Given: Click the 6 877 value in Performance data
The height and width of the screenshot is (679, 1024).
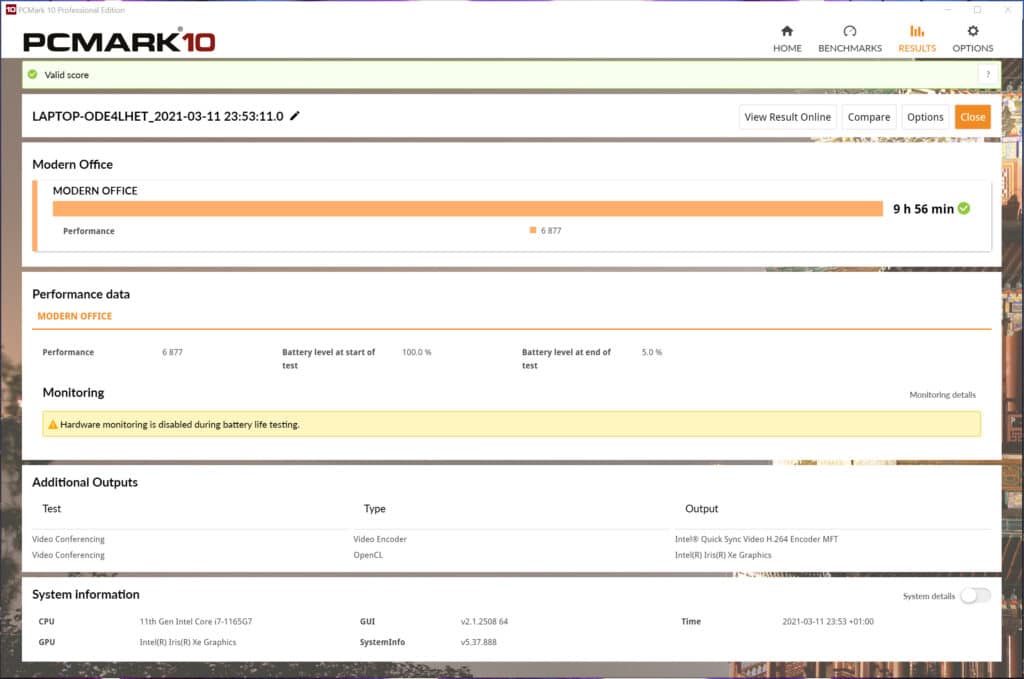Looking at the screenshot, I should (172, 352).
